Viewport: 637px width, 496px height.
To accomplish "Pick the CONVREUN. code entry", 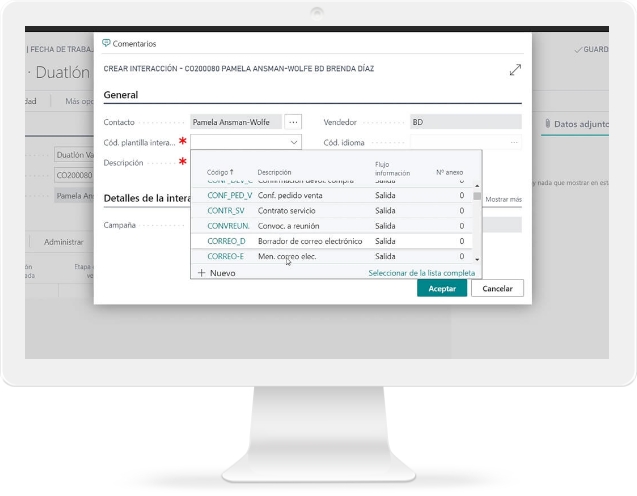I will pyautogui.click(x=227, y=226).
